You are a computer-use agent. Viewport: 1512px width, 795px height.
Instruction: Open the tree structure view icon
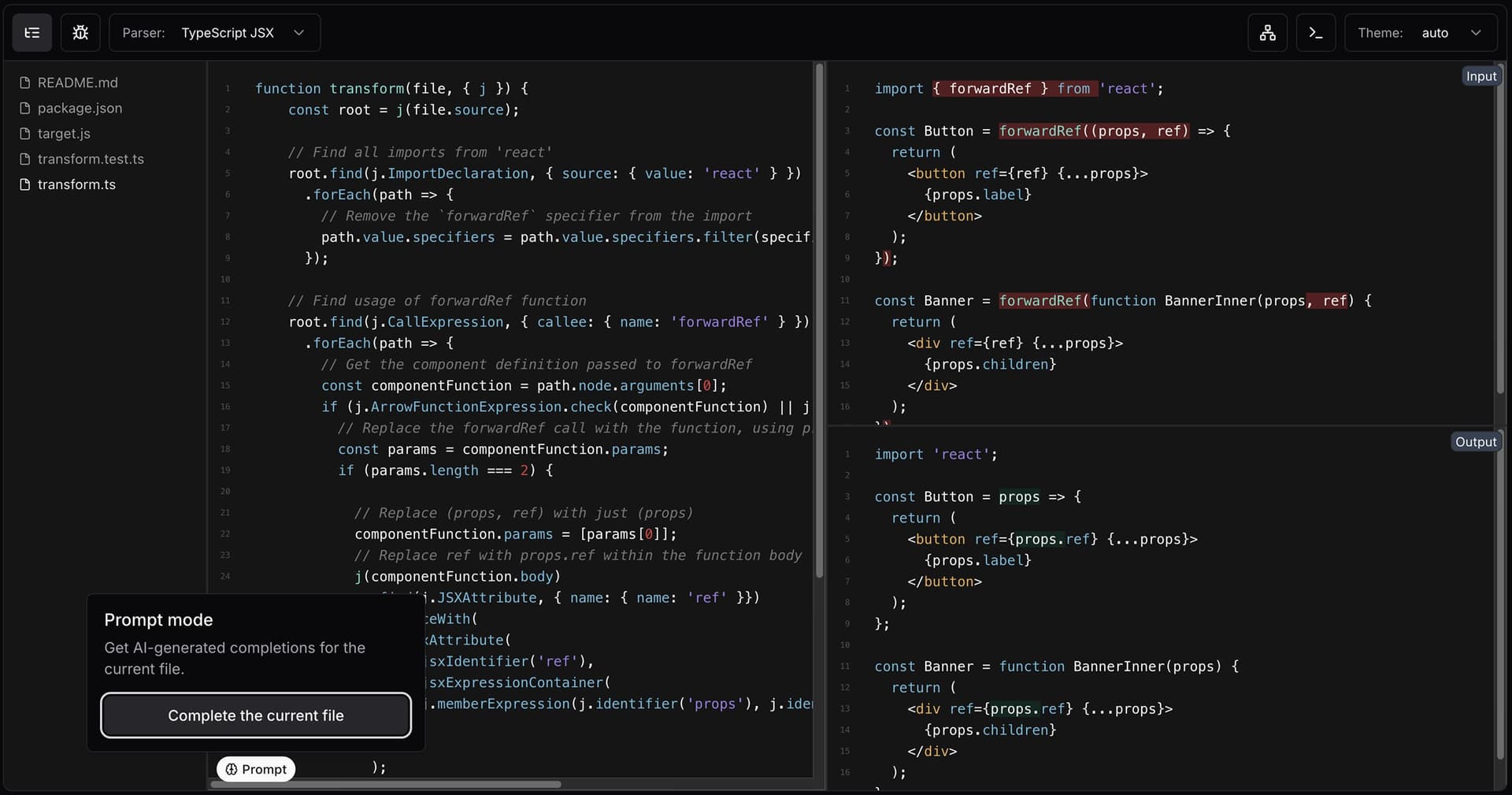pyautogui.click(x=1267, y=33)
